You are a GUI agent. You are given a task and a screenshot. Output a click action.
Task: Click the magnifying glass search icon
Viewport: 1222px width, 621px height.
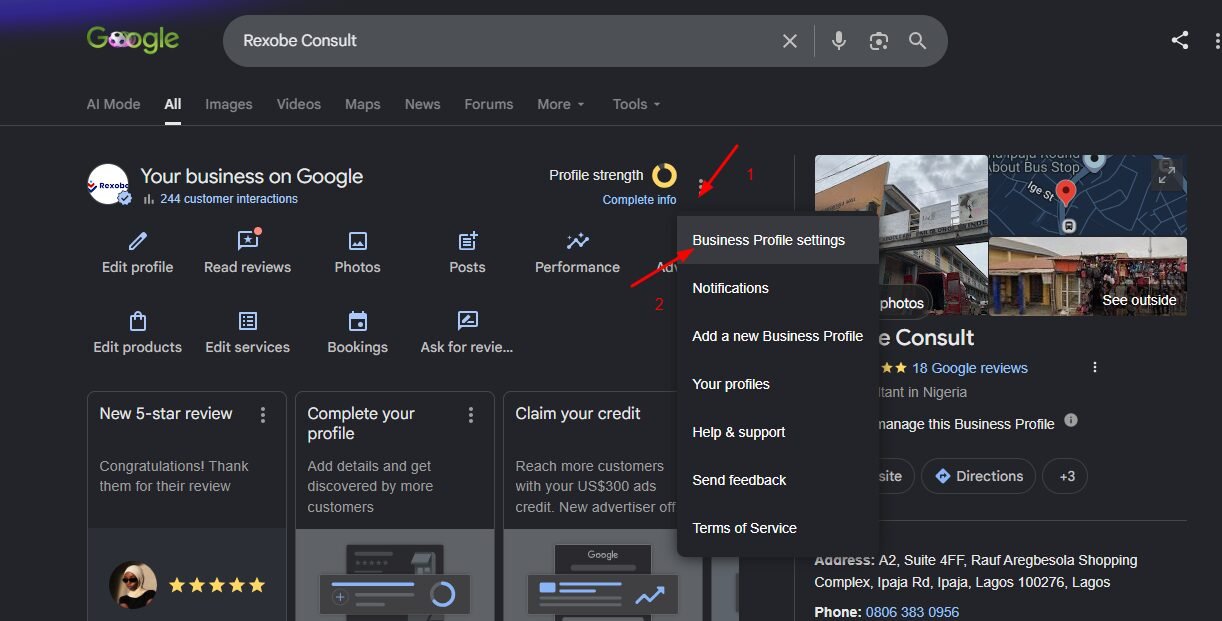pos(917,41)
